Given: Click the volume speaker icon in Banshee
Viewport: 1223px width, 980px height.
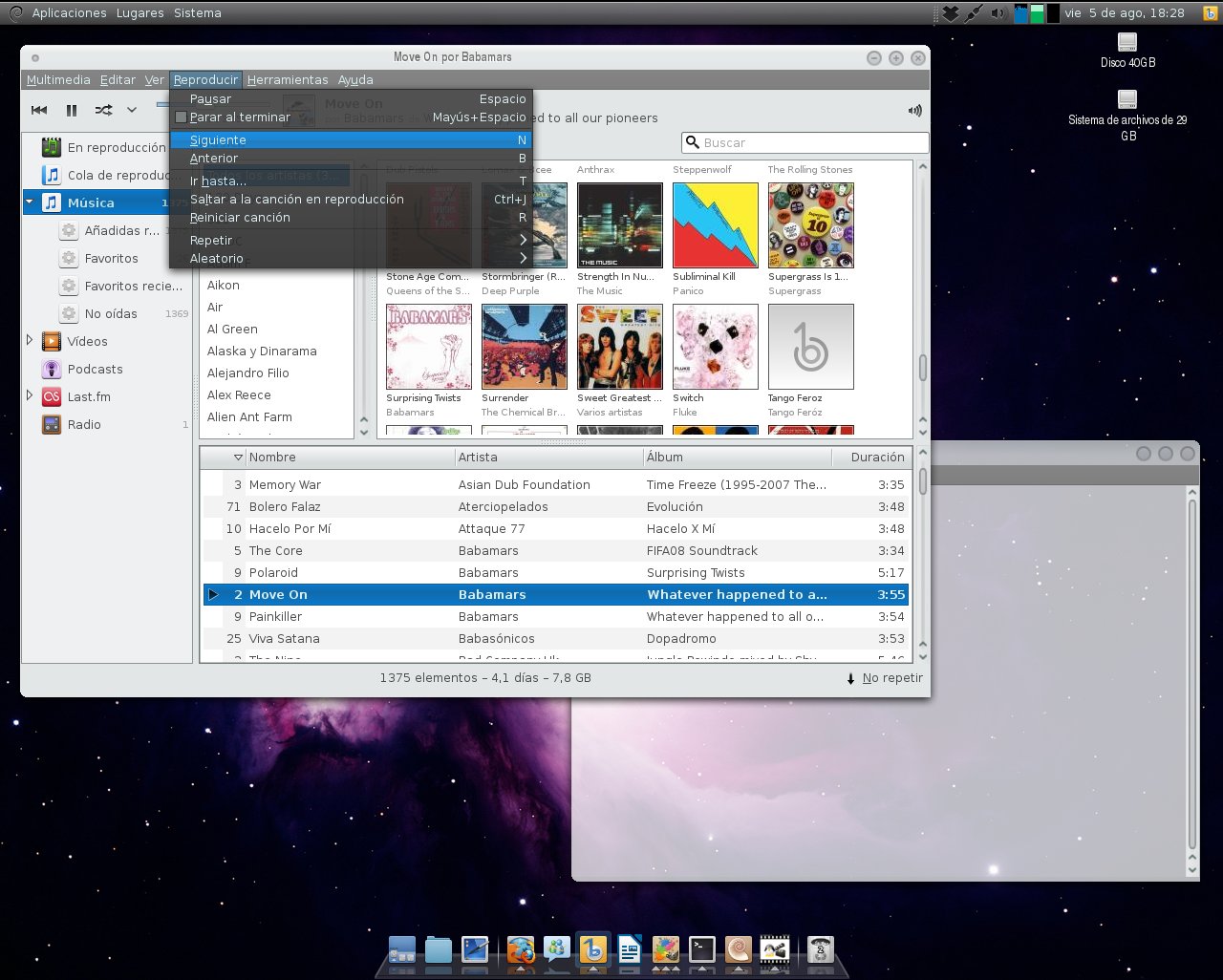Looking at the screenshot, I should pyautogui.click(x=914, y=110).
